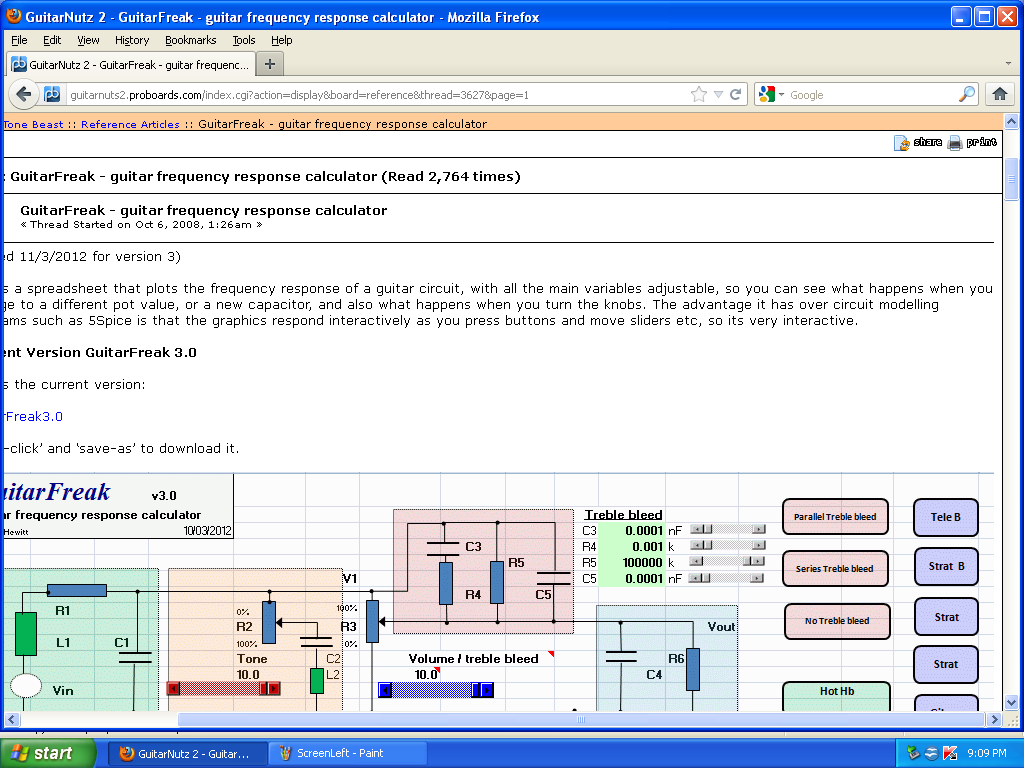Click the share link text
Viewport: 1024px width, 768px height.
pos(927,142)
